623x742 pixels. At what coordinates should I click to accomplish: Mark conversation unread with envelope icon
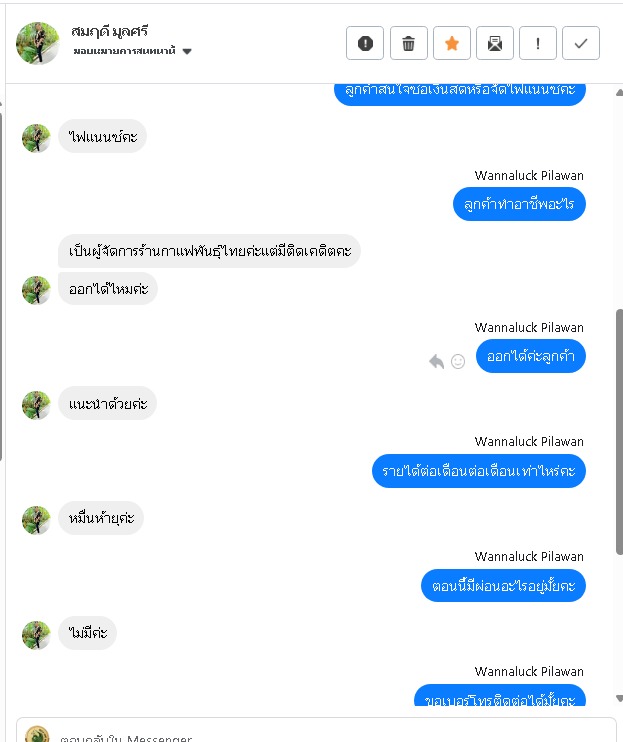pos(495,43)
